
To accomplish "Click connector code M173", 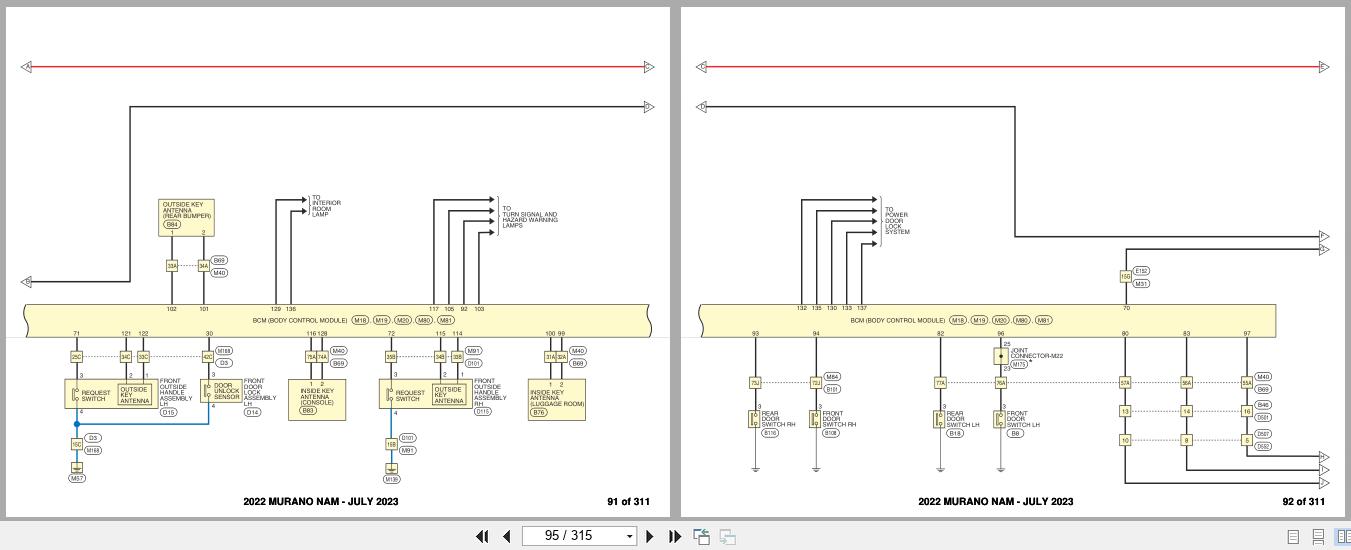I will [1019, 365].
